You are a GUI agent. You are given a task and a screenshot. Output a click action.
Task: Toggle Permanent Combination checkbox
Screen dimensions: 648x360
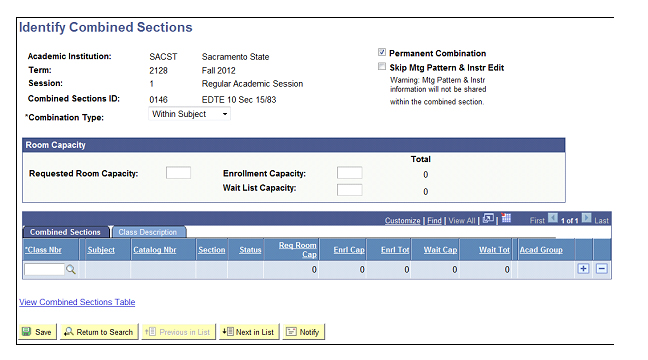(382, 52)
